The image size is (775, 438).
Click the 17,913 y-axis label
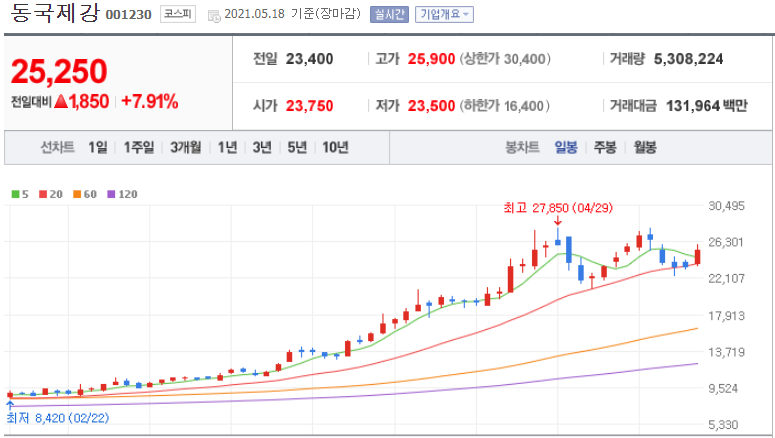pos(726,315)
